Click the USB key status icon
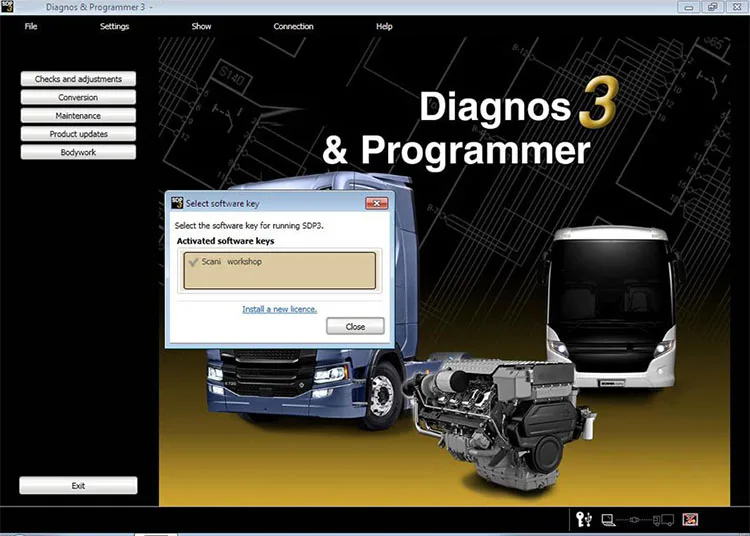 click(x=584, y=519)
